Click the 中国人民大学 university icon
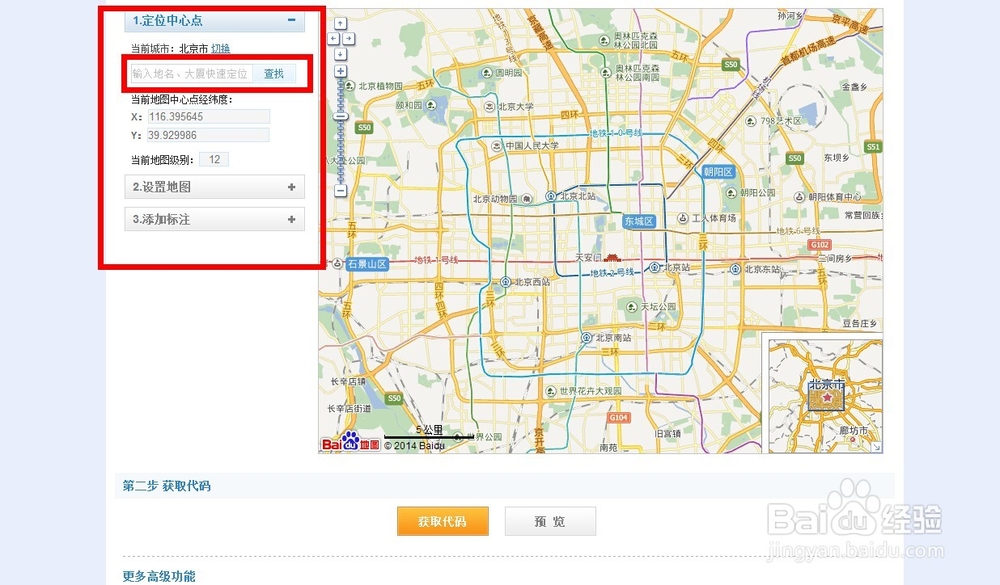Image resolution: width=1000 pixels, height=585 pixels. (x=497, y=146)
